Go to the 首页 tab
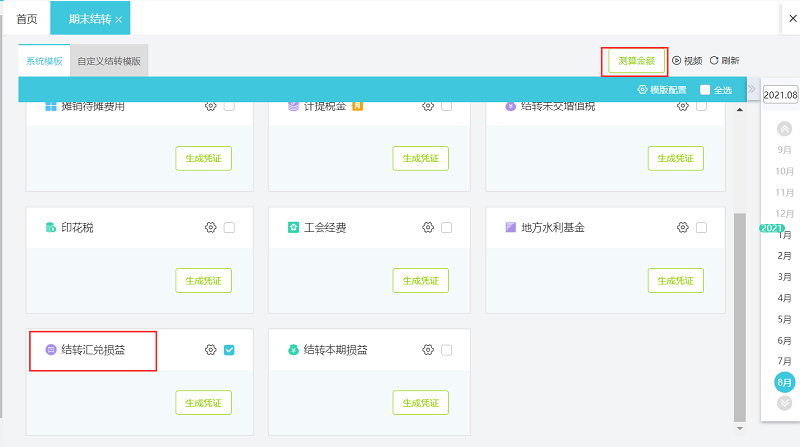 27,19
